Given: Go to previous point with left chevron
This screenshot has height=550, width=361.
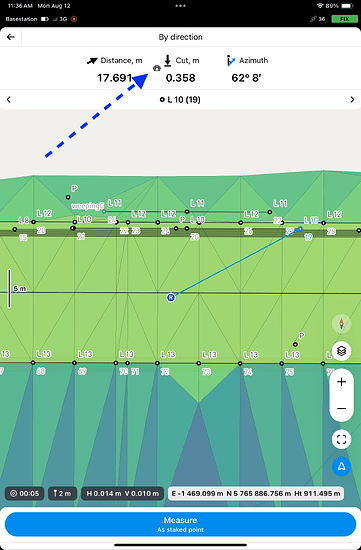Looking at the screenshot, I should point(9,100).
